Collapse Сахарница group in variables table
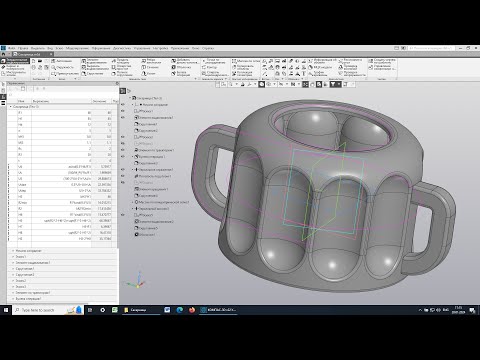This screenshot has width=480, height=360. pos(11,107)
